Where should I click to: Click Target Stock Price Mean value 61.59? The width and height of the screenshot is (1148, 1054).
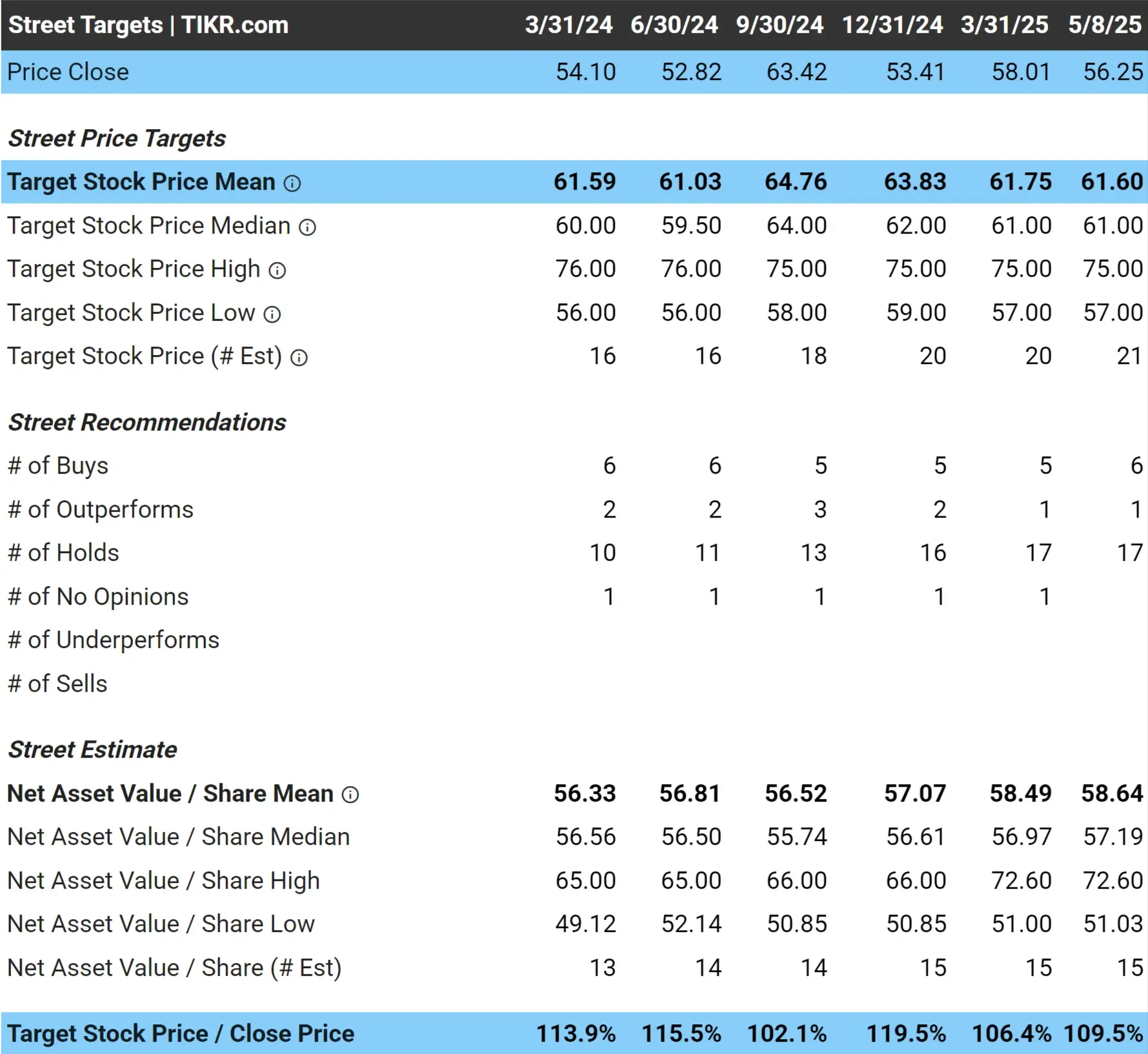point(585,182)
